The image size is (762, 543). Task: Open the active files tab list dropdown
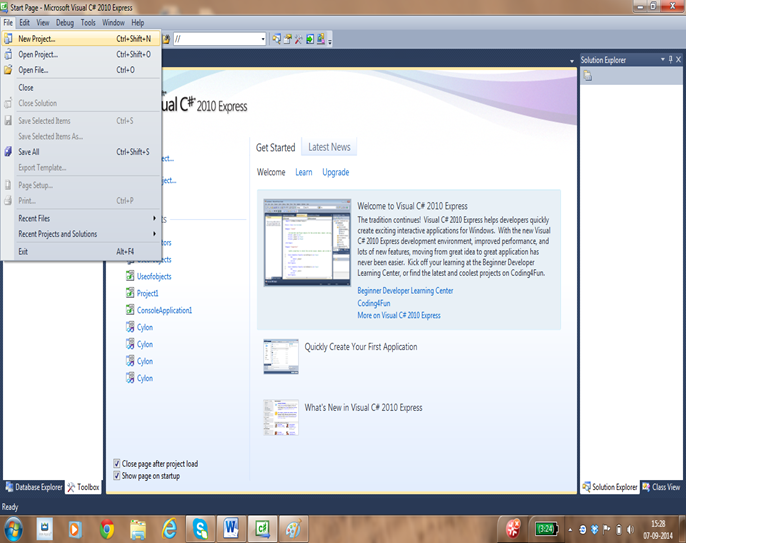point(572,61)
